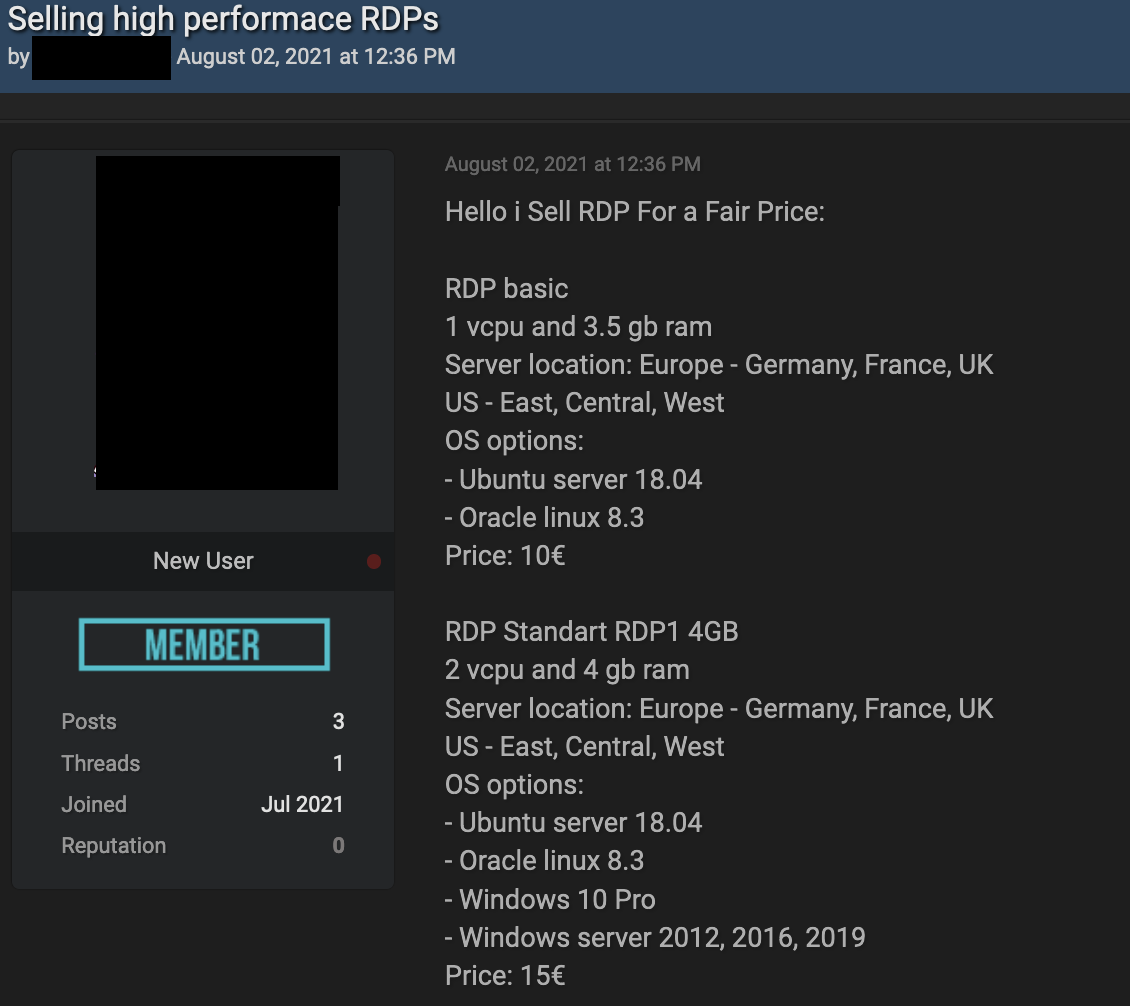Click the 'Jul 2021' joined date
Screen dimensions: 1130x1006
tap(302, 805)
